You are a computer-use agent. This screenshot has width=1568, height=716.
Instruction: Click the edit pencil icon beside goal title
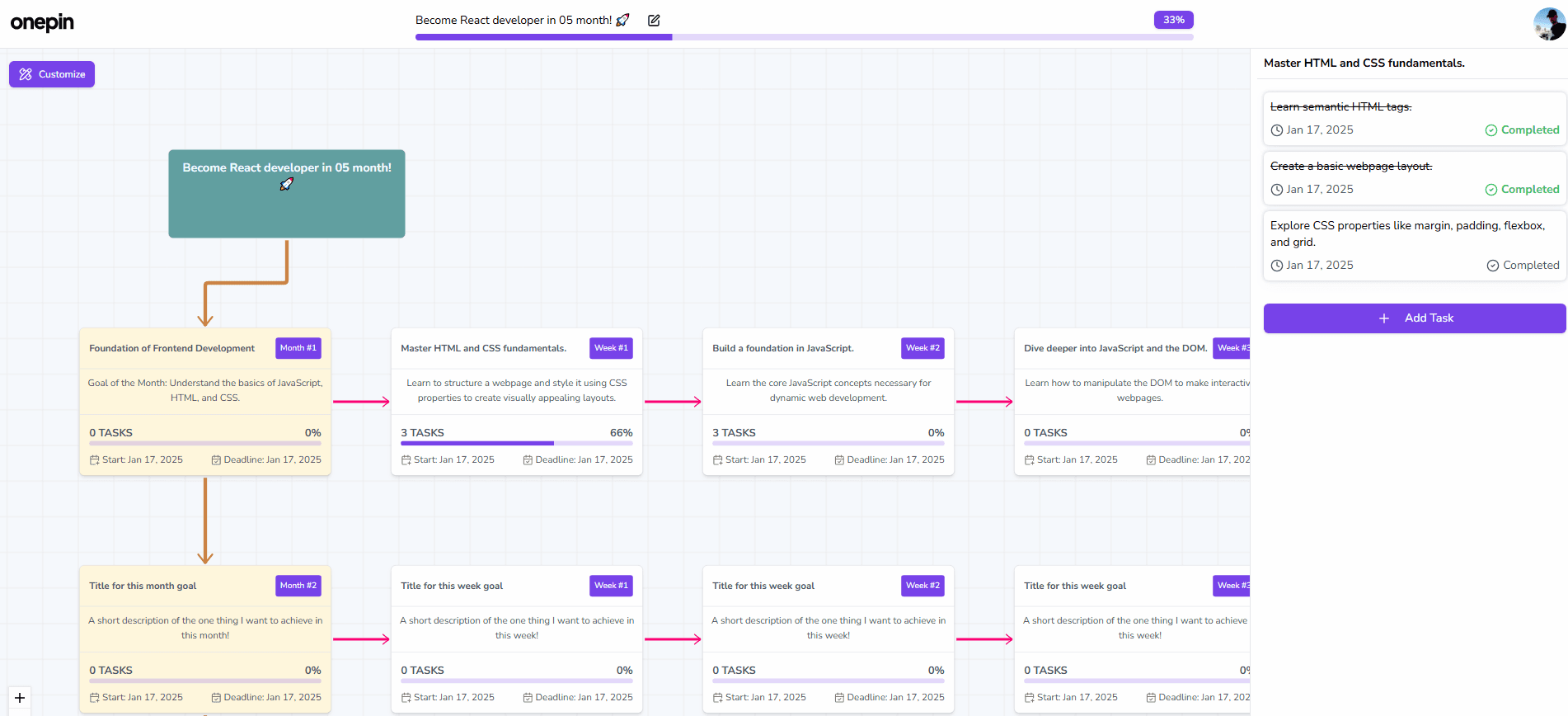point(654,21)
